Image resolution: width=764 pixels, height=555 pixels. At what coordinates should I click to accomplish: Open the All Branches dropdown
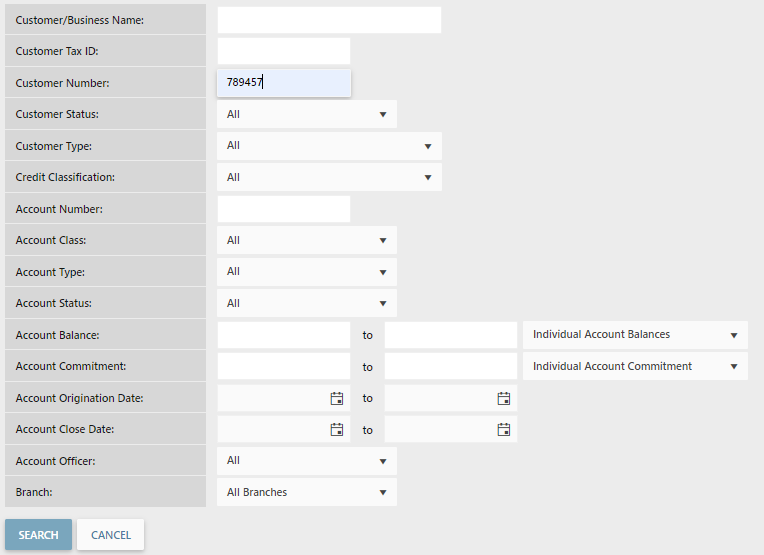pyautogui.click(x=306, y=493)
